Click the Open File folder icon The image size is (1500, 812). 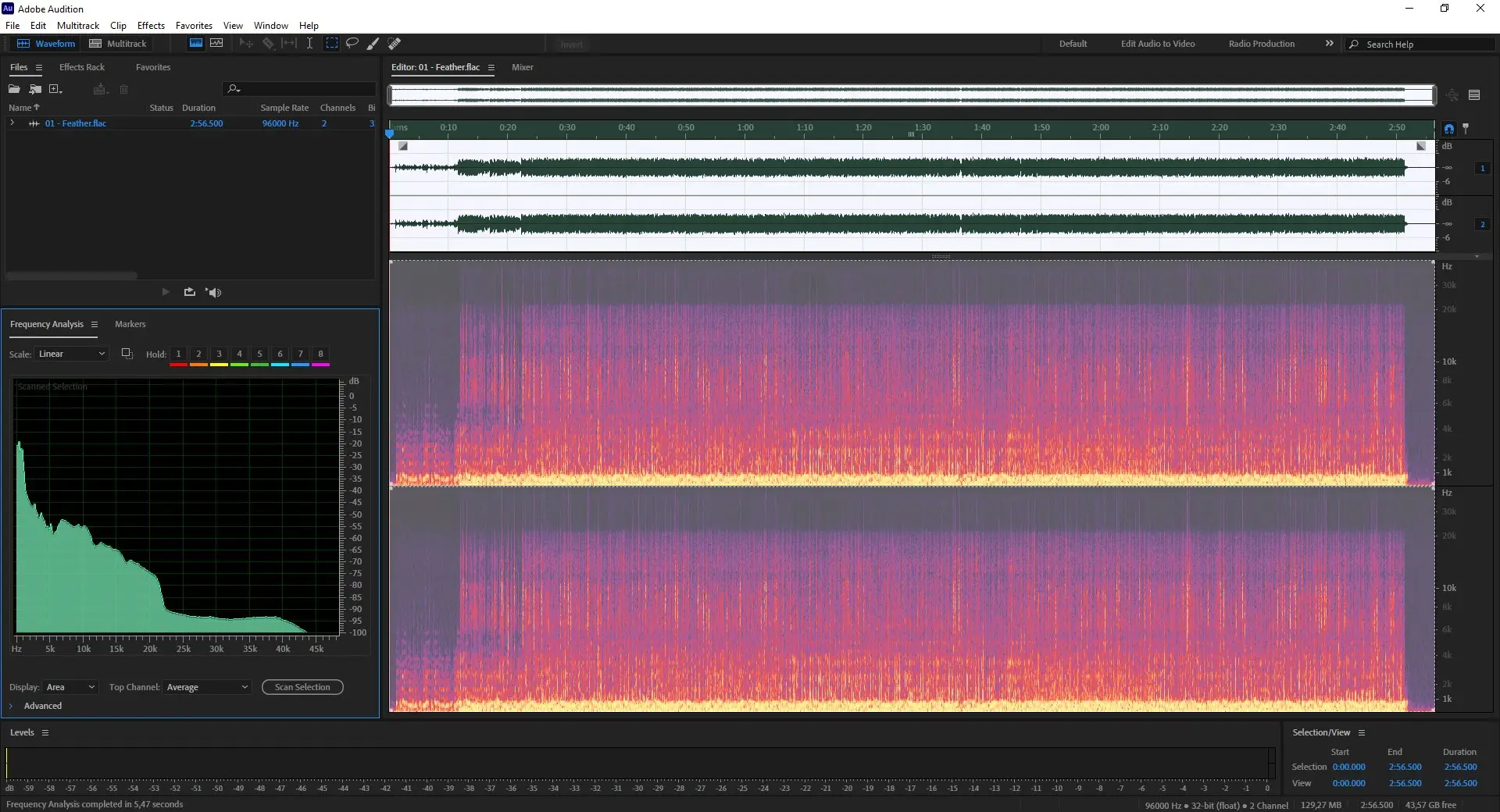coord(14,89)
